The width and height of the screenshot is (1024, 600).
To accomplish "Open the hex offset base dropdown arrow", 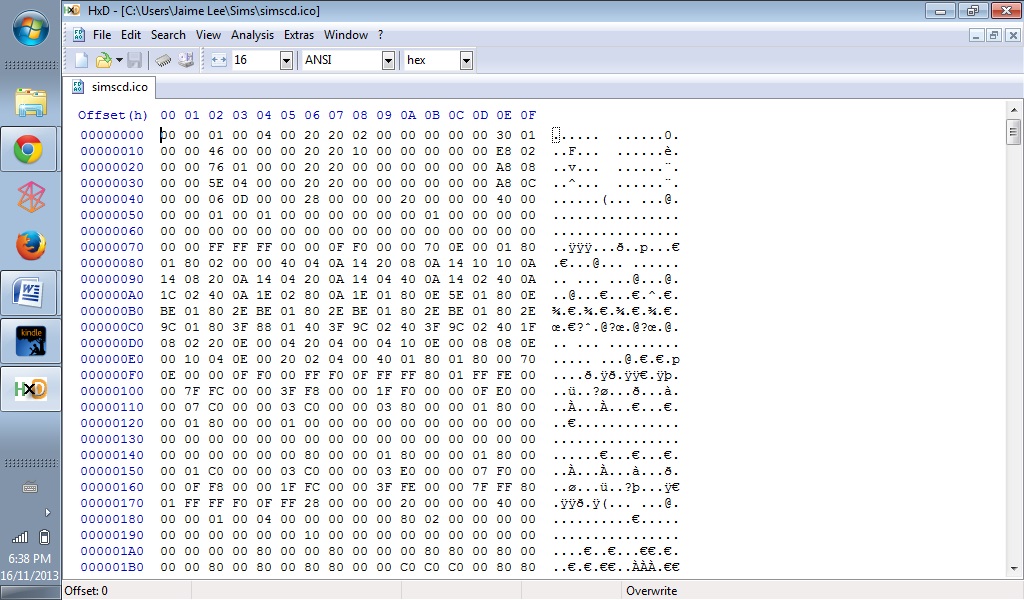I will click(466, 61).
